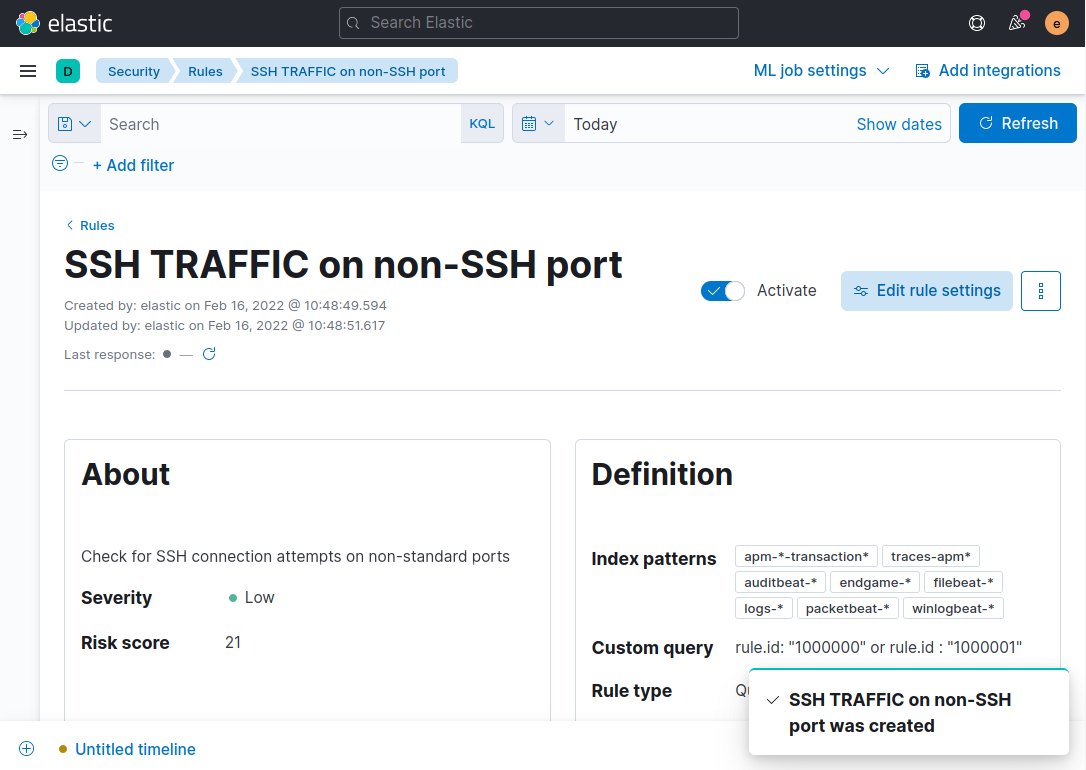
Task: Go to the Rules breadcrumb
Action: (x=205, y=71)
